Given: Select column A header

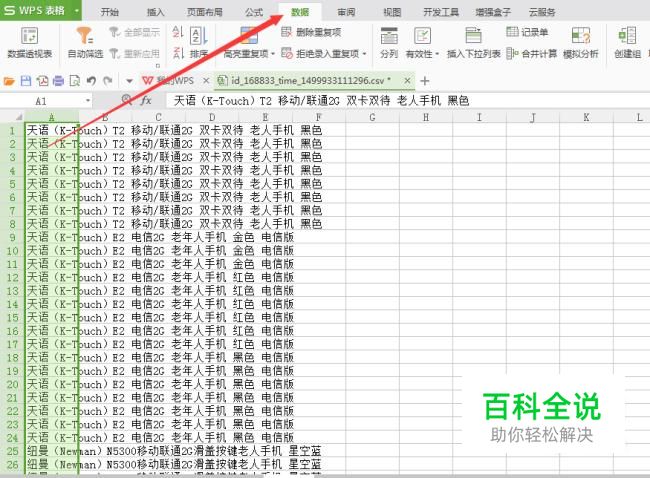Looking at the screenshot, I should pyautogui.click(x=51, y=117).
